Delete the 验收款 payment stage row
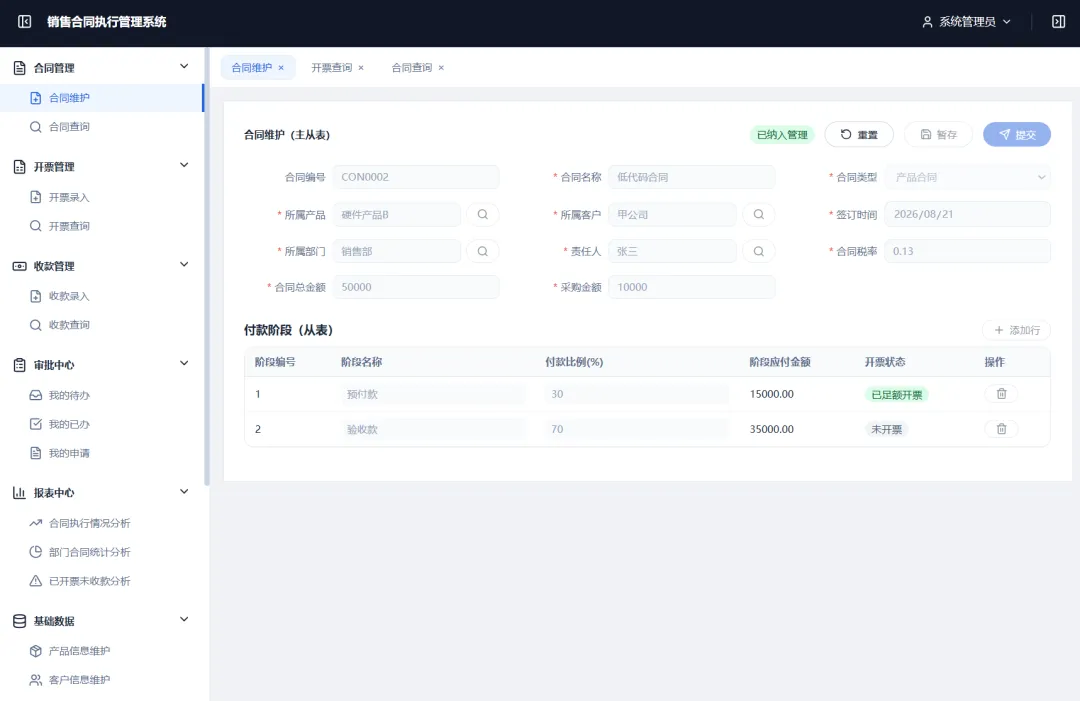 [x=1001, y=429]
